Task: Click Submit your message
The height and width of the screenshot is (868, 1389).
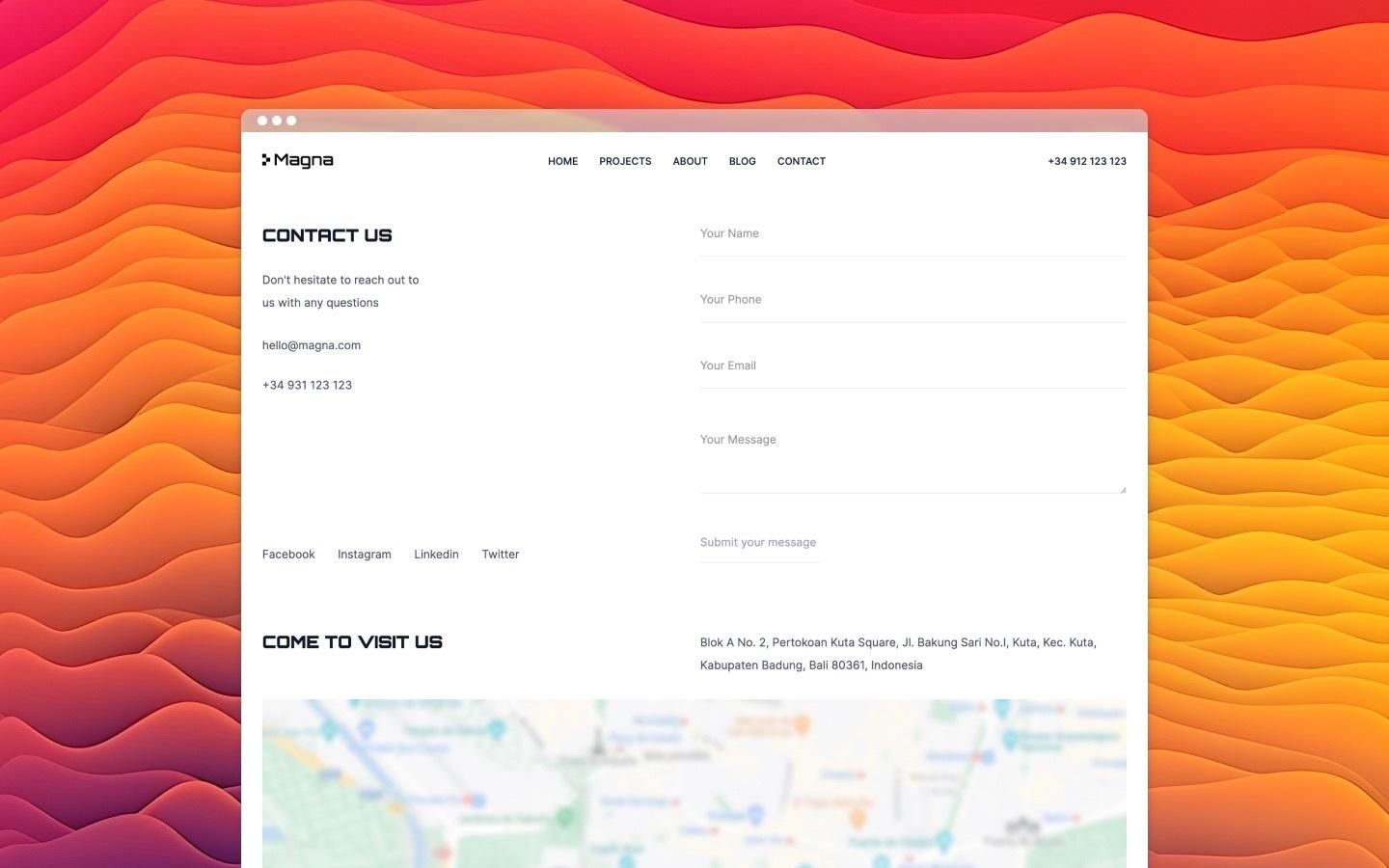Action: pyautogui.click(x=758, y=542)
